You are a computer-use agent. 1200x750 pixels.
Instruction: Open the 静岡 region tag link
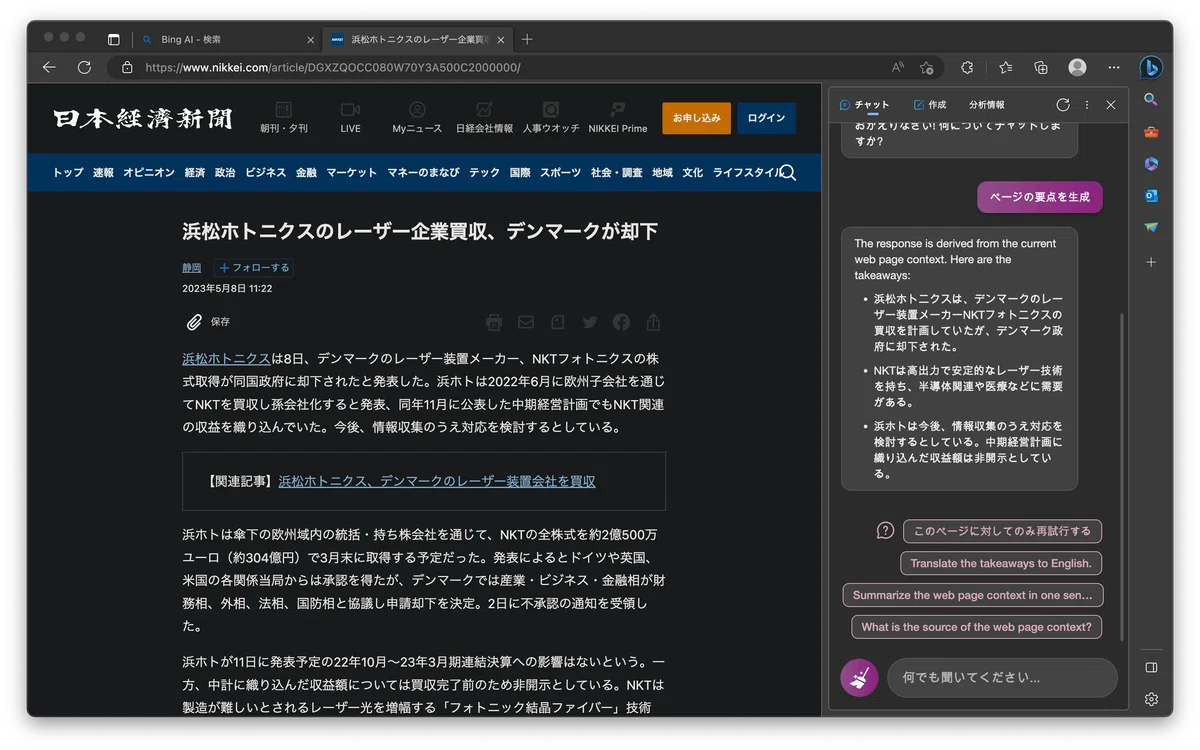191,268
